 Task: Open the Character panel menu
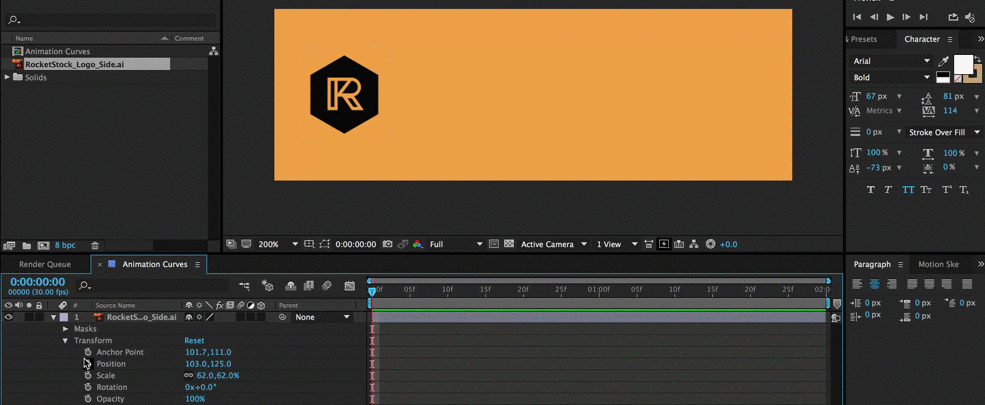pos(950,39)
